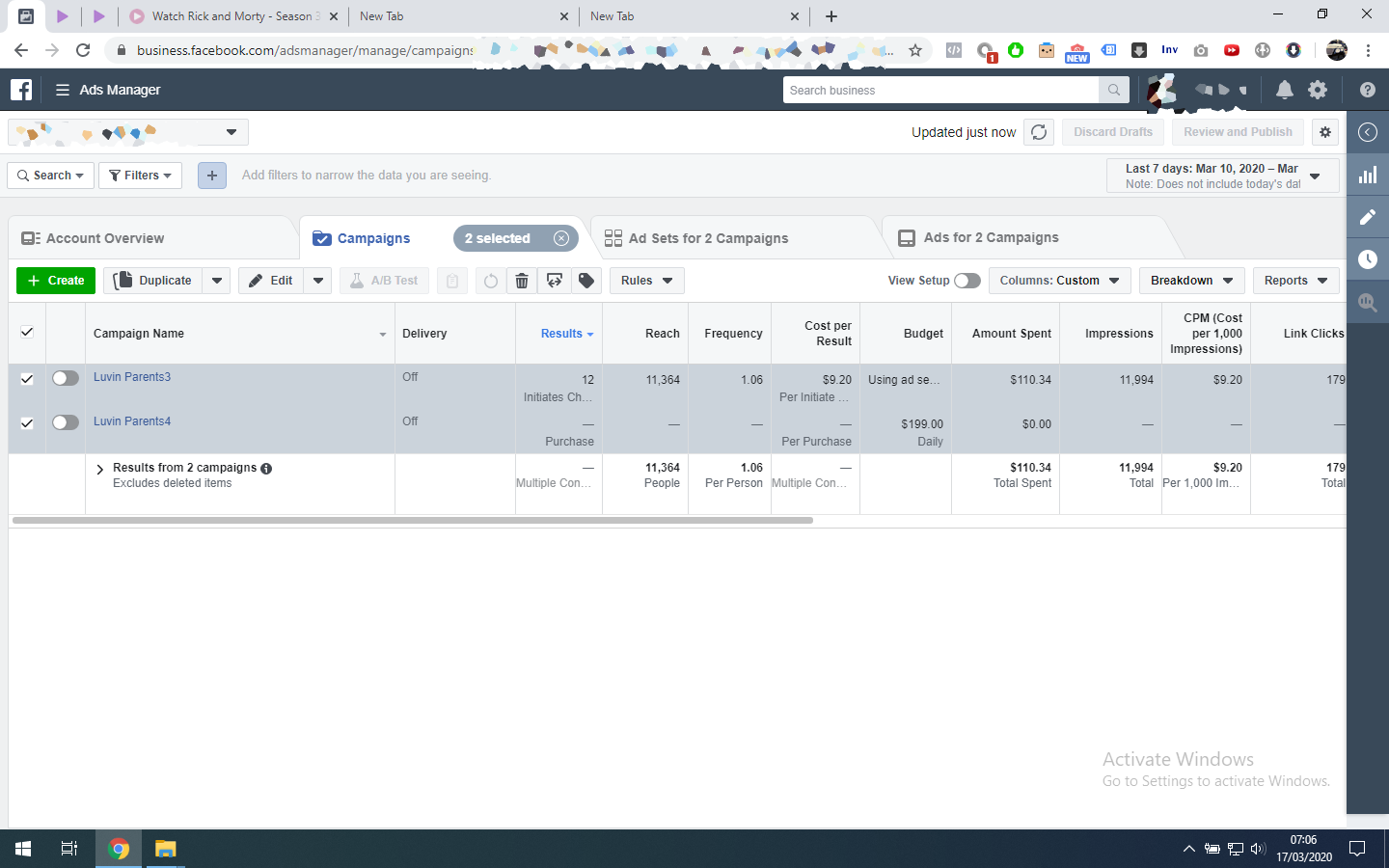Viewport: 1389px width, 868px height.
Task: Click info icon beside Results from 2 campaigns
Action: click(266, 469)
